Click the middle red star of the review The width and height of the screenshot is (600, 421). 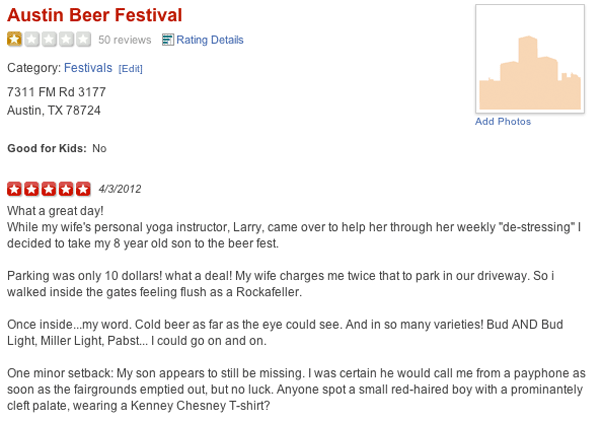(x=49, y=189)
